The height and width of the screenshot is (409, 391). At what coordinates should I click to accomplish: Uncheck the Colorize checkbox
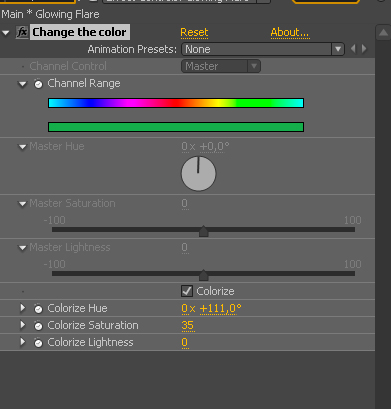point(187,291)
